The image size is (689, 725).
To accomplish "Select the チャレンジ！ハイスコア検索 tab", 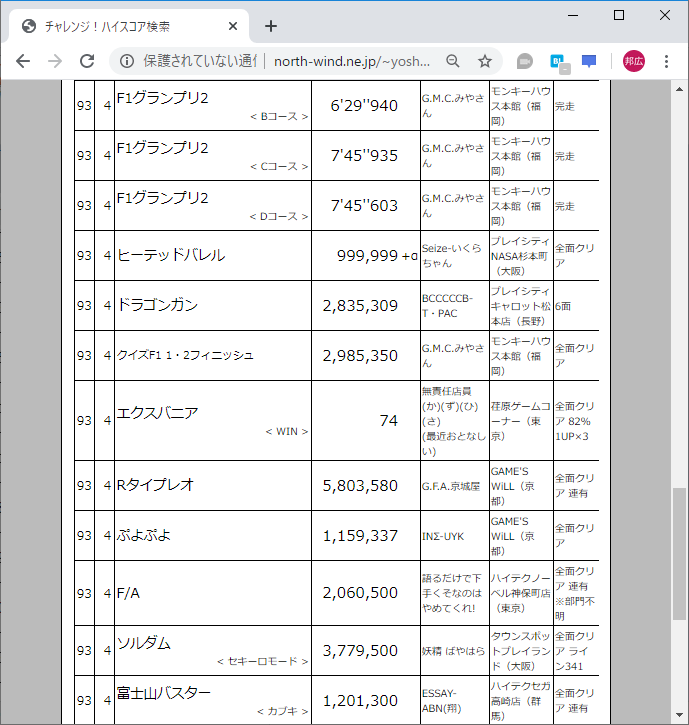I will 129,26.
